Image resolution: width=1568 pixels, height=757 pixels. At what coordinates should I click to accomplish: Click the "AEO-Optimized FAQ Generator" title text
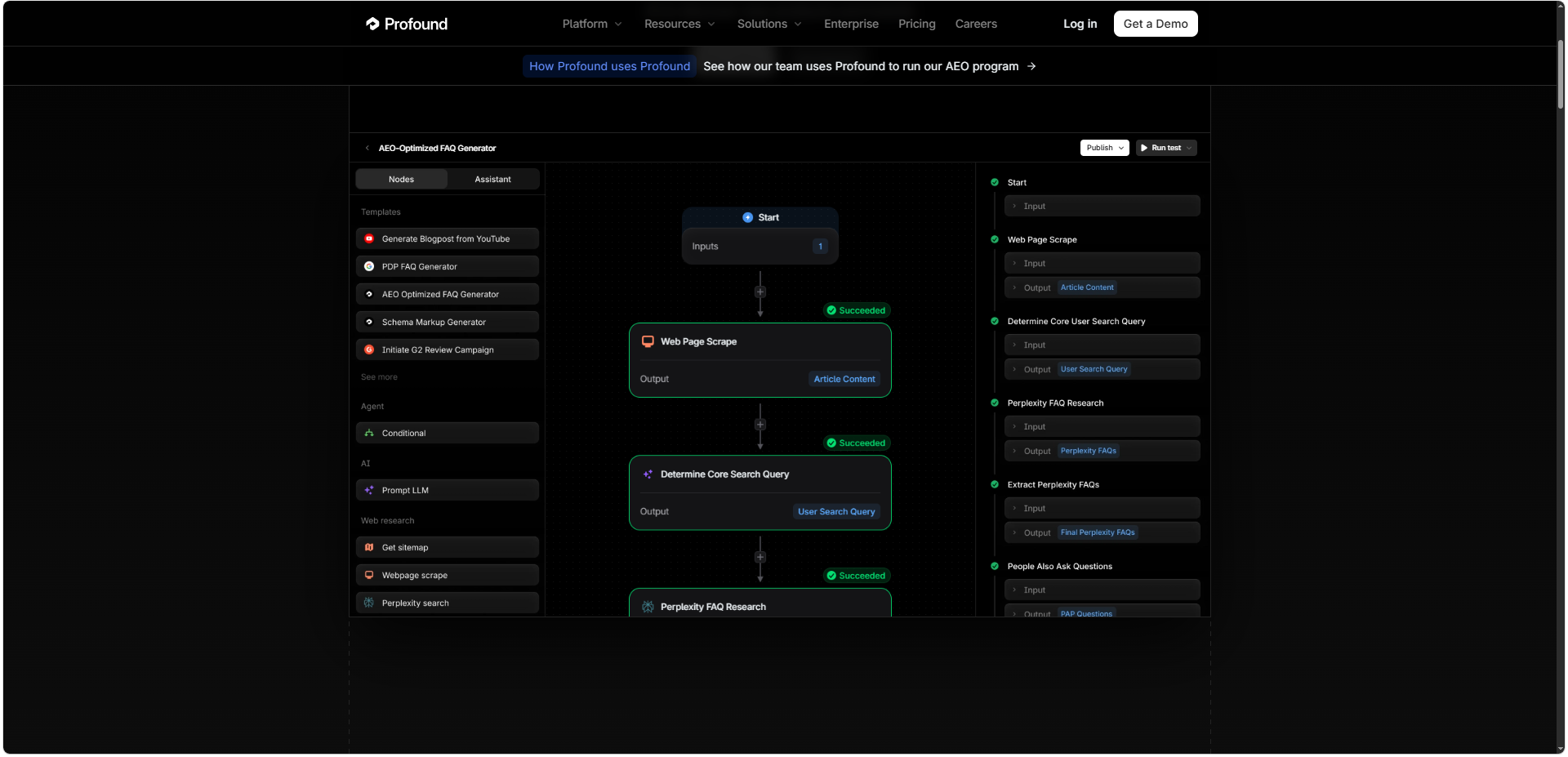[437, 148]
